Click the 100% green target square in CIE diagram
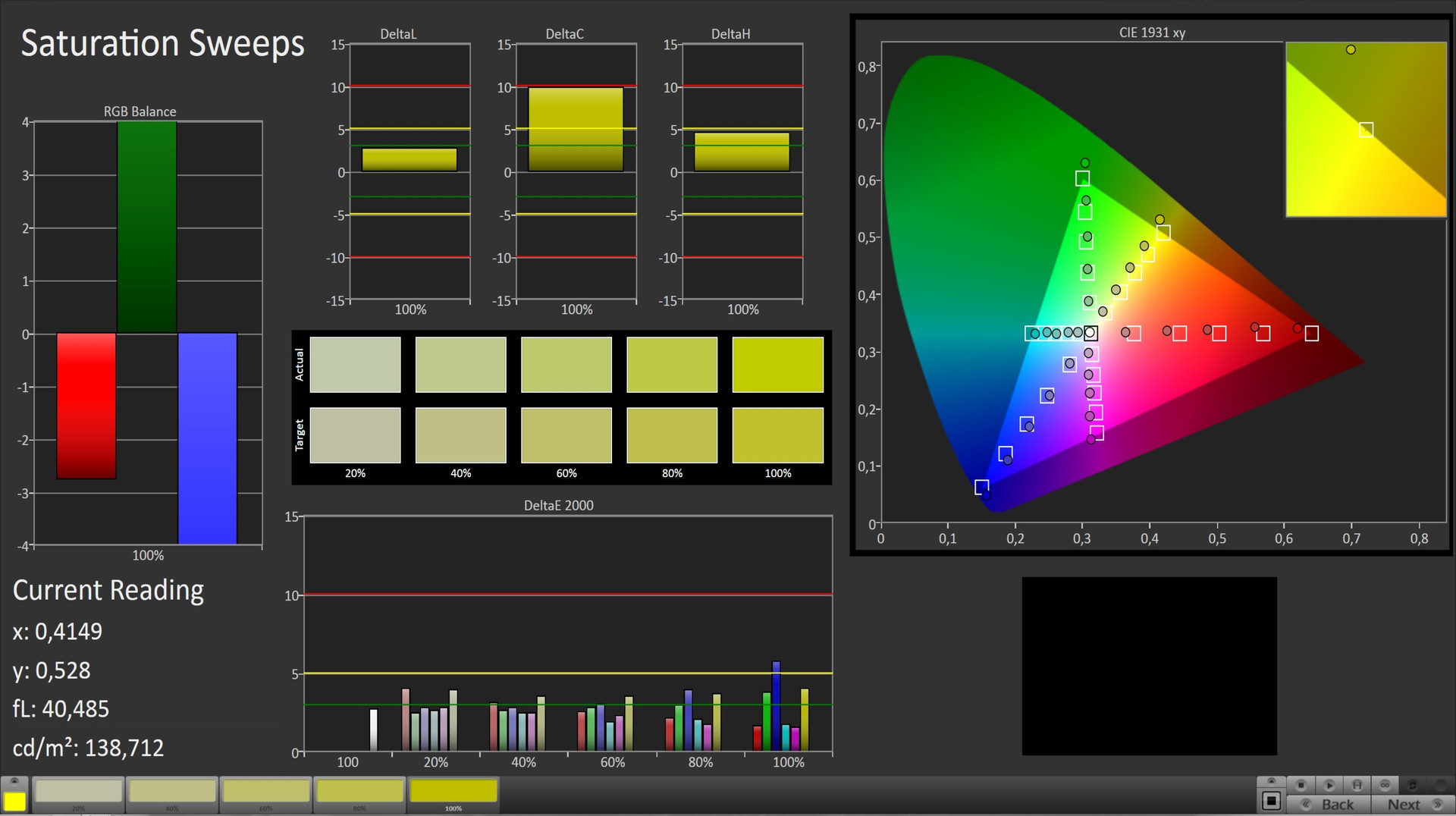 point(1082,178)
